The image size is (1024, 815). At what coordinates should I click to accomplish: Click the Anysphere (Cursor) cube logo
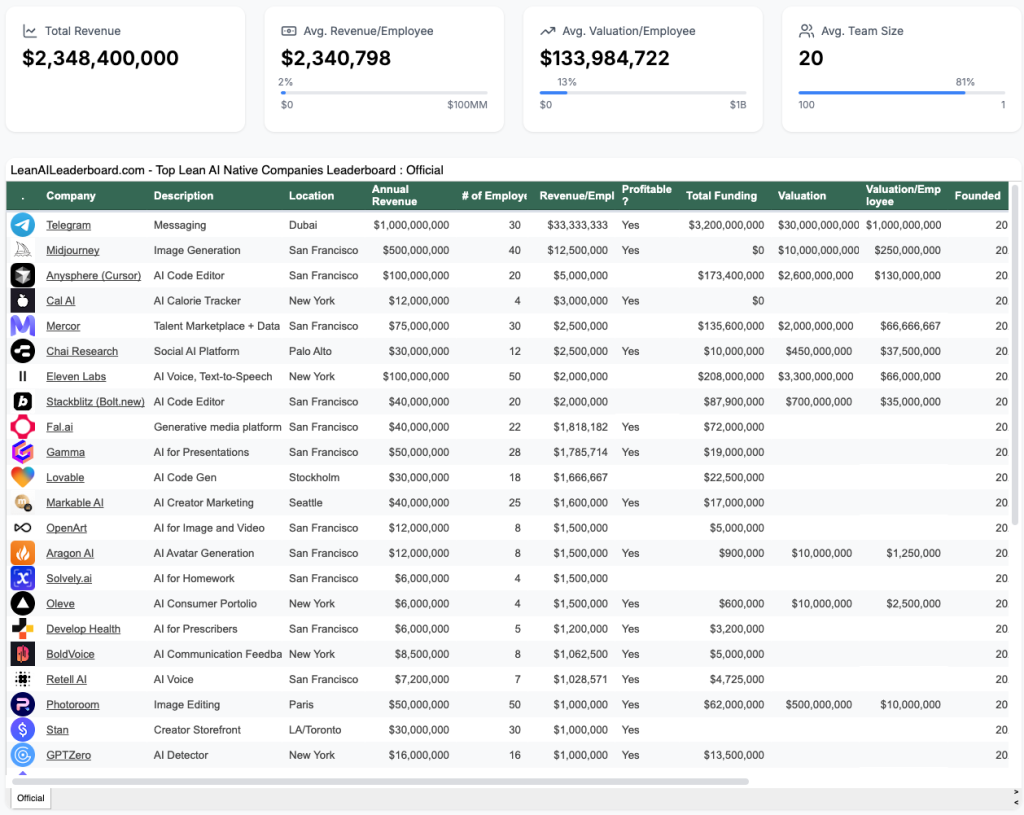tap(23, 276)
